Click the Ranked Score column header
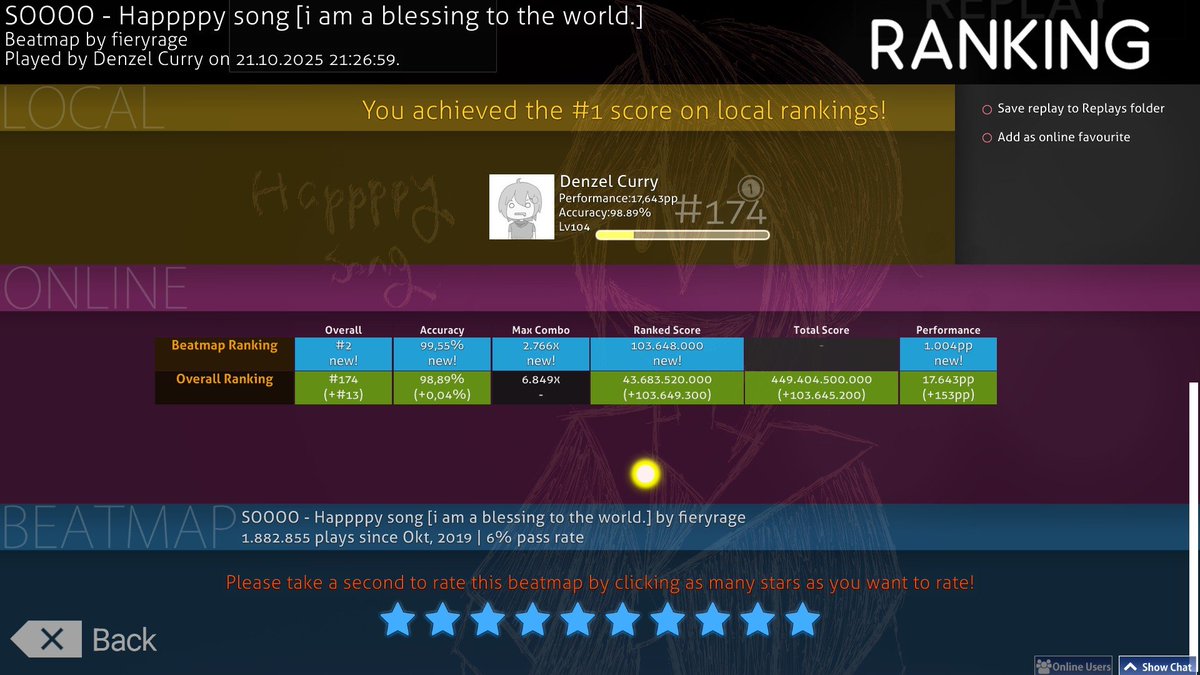The width and height of the screenshot is (1200, 675). click(667, 330)
